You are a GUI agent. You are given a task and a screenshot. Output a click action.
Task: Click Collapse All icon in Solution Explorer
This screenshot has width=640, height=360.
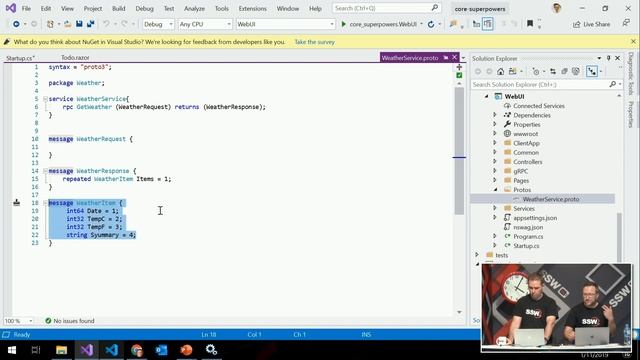click(564, 71)
